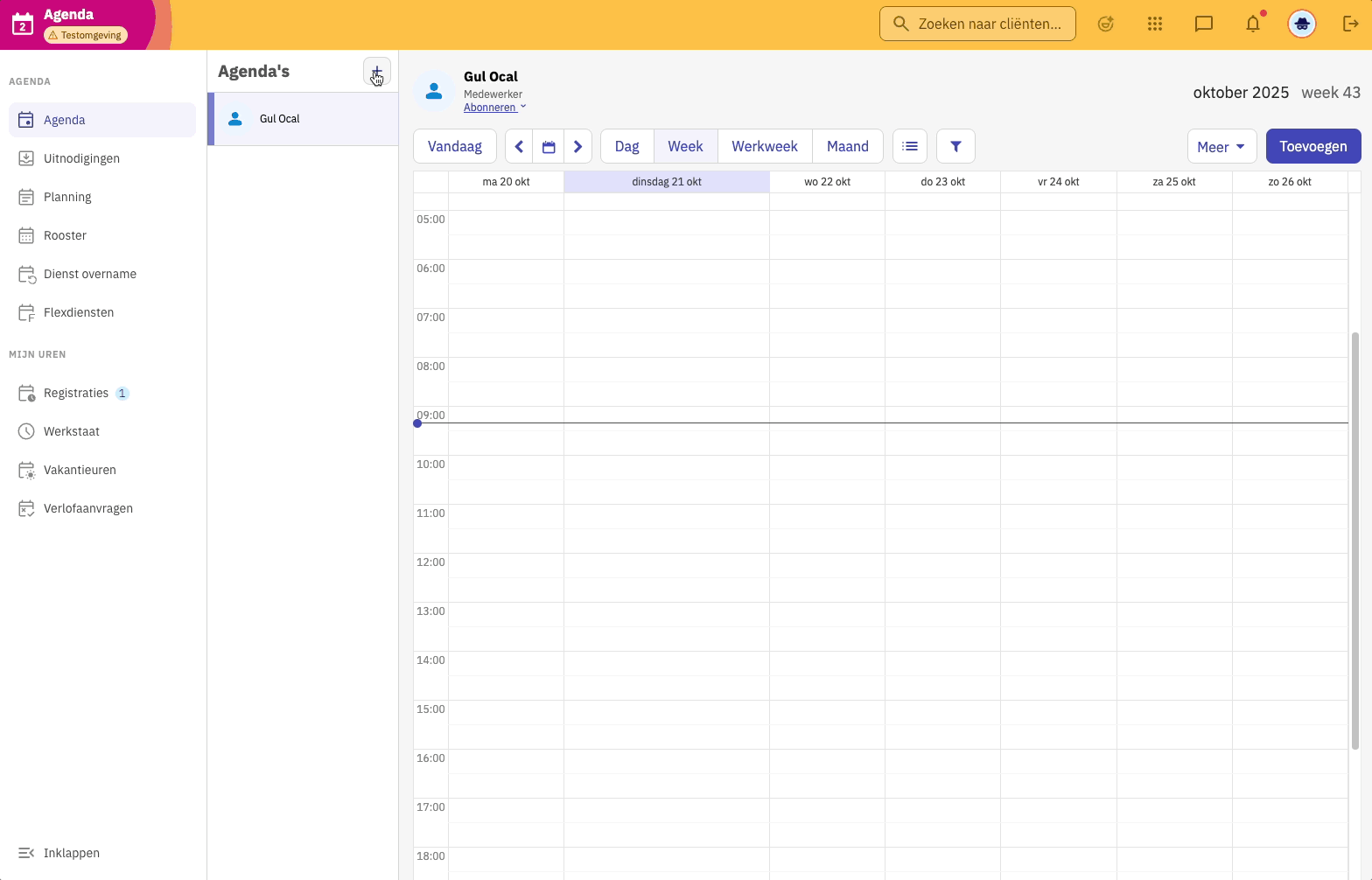Click the log out icon
The image size is (1372, 880).
point(1350,24)
